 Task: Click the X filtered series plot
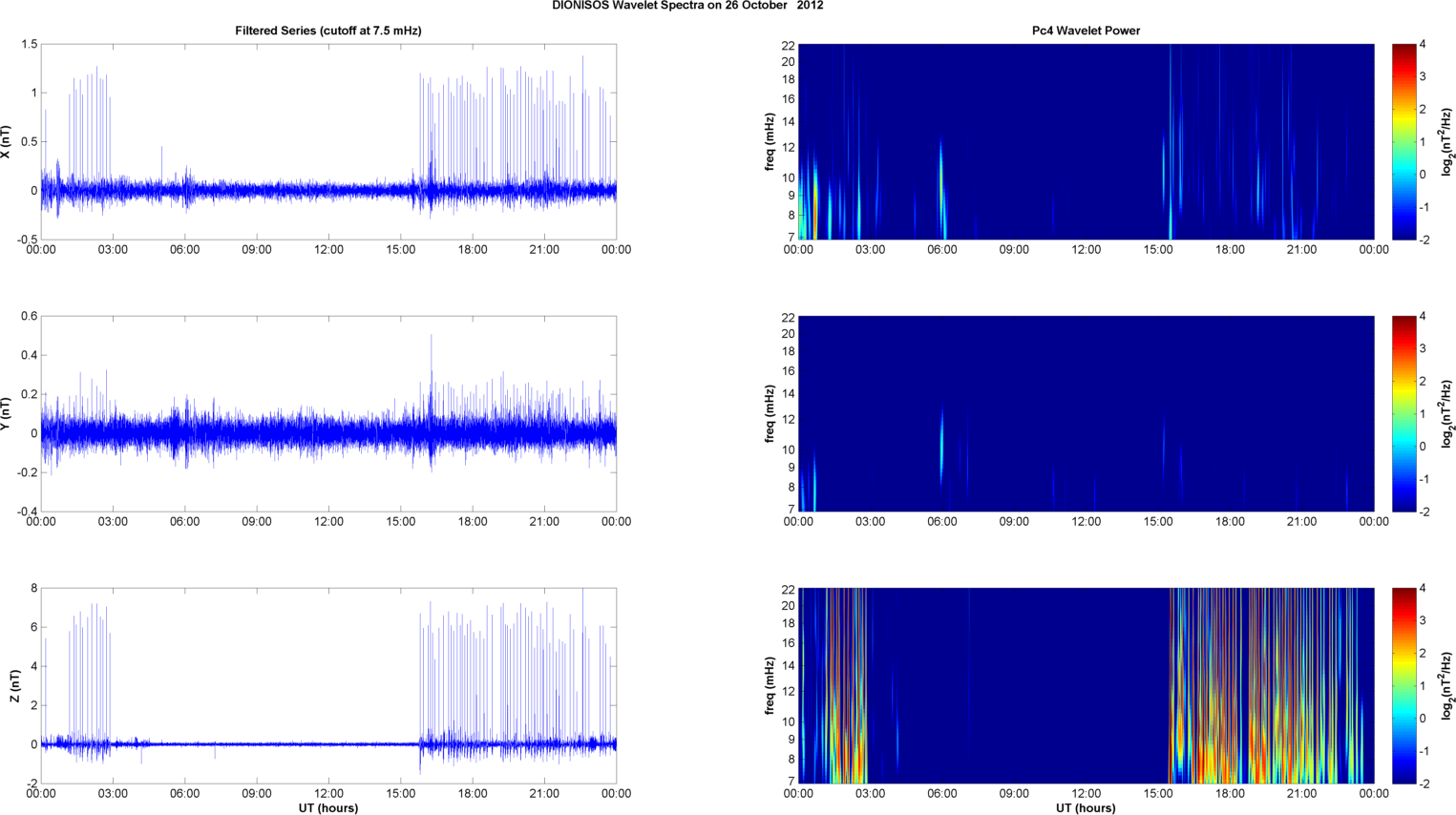328,141
